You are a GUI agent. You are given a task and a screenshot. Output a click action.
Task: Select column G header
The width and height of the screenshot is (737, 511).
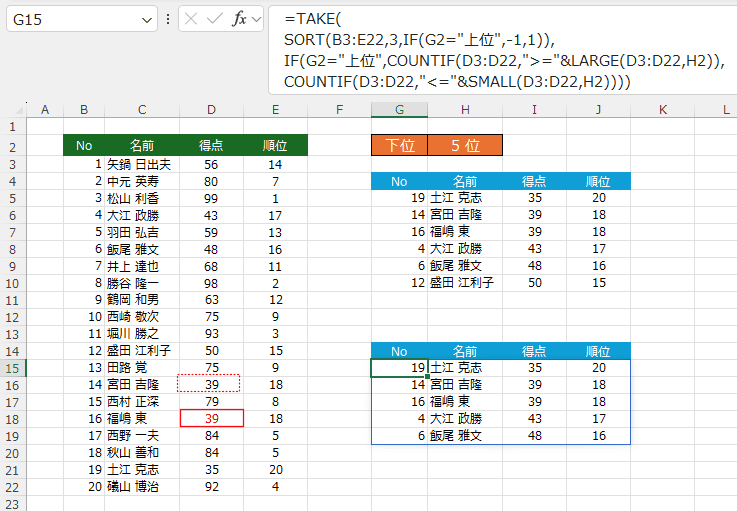click(399, 108)
